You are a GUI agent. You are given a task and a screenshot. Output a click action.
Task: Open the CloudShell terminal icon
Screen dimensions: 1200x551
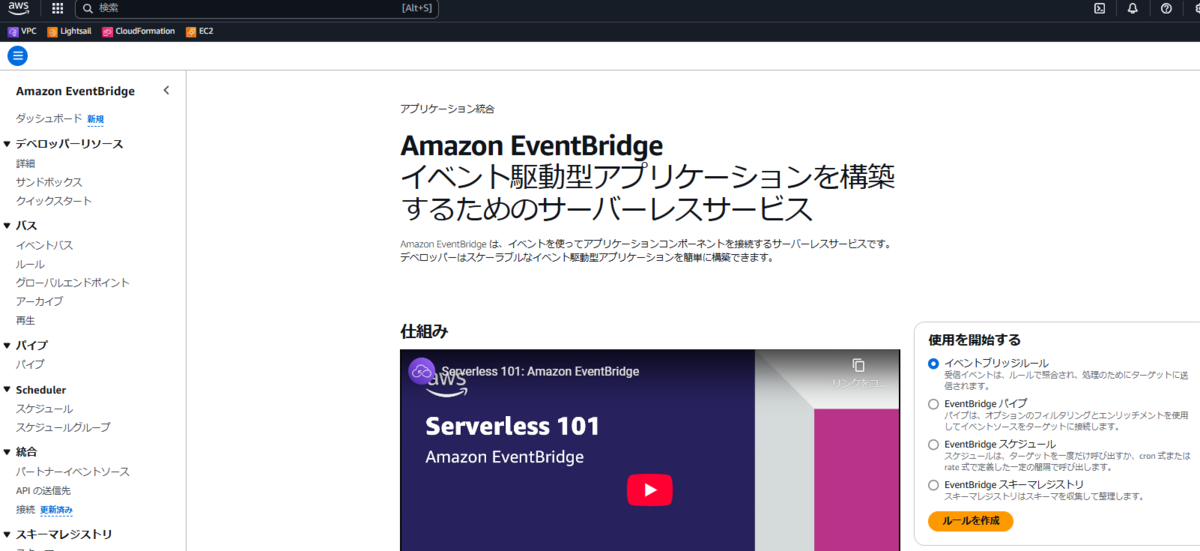pyautogui.click(x=1099, y=8)
